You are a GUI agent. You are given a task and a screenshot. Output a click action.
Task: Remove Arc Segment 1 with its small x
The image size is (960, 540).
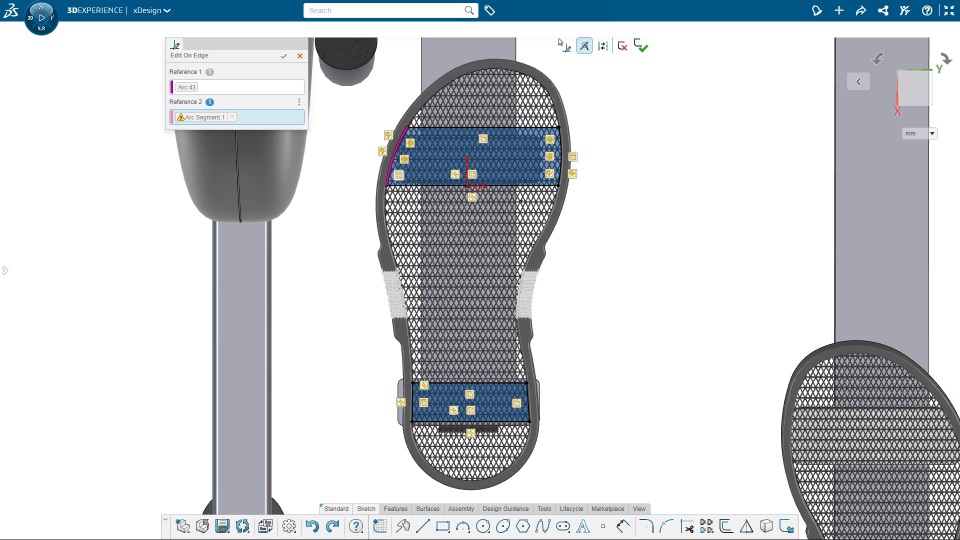tap(232, 117)
